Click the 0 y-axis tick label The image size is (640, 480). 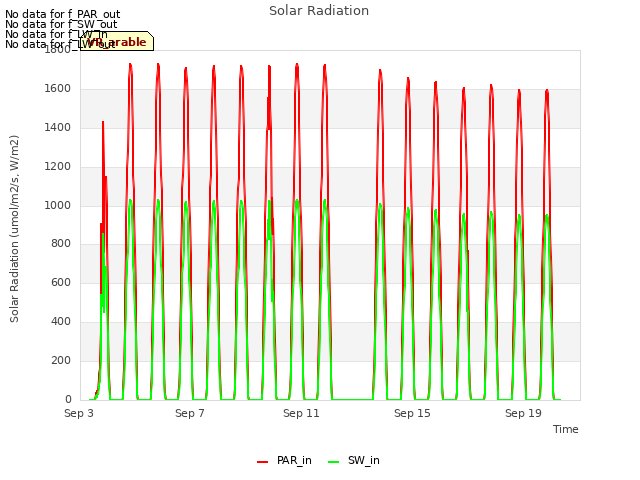[x=68, y=400]
